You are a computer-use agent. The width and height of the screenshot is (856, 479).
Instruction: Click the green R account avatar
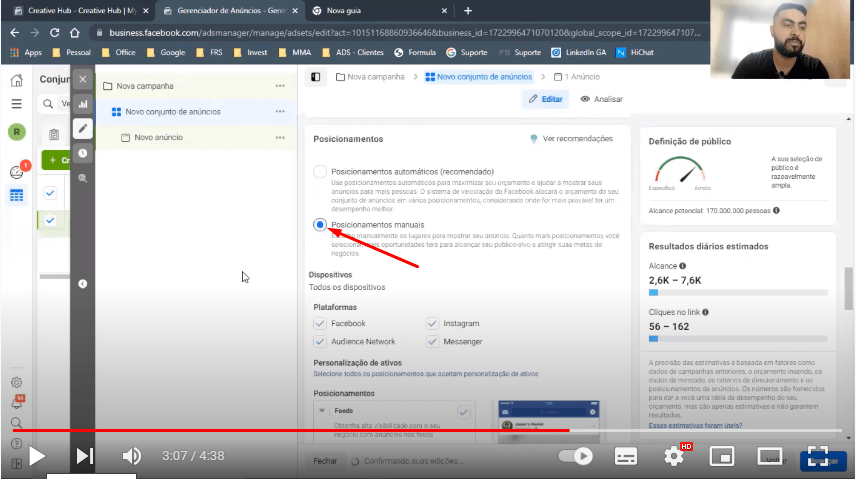tap(16, 132)
